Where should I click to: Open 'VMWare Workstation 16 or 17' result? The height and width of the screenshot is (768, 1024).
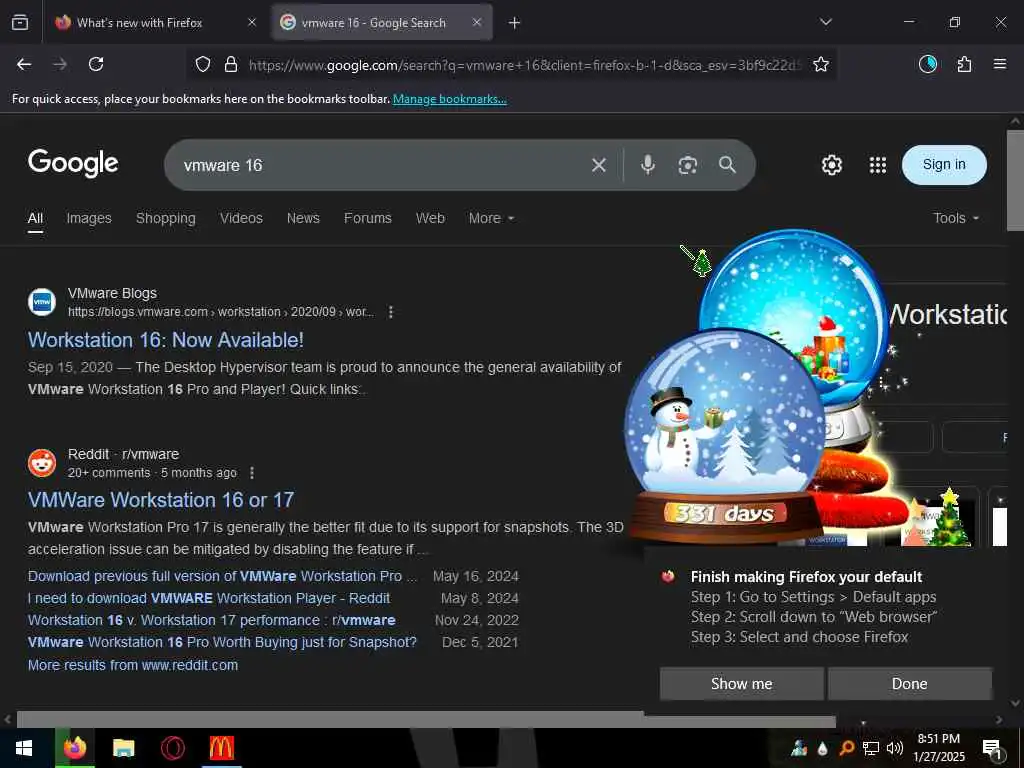[161, 500]
